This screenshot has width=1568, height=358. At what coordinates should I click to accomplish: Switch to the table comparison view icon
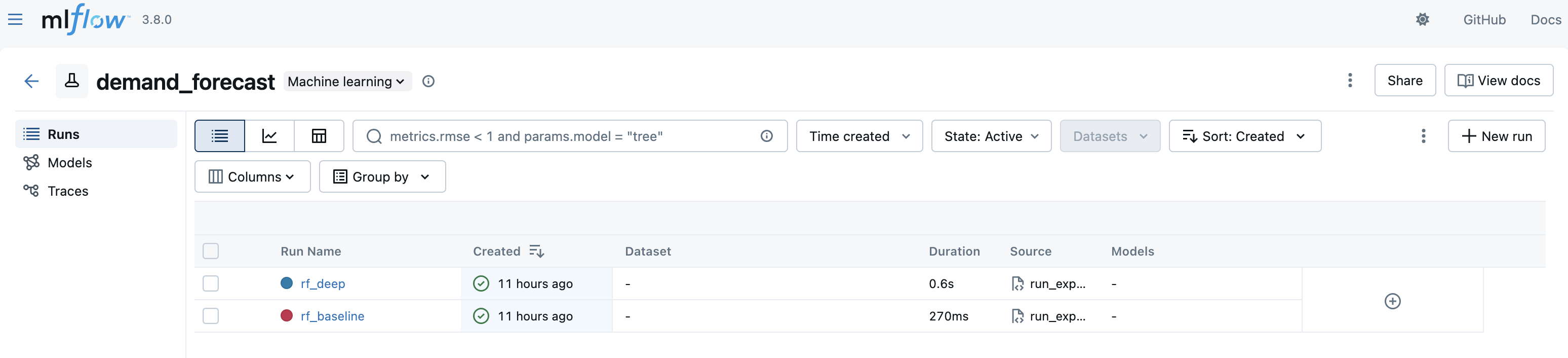pos(319,136)
